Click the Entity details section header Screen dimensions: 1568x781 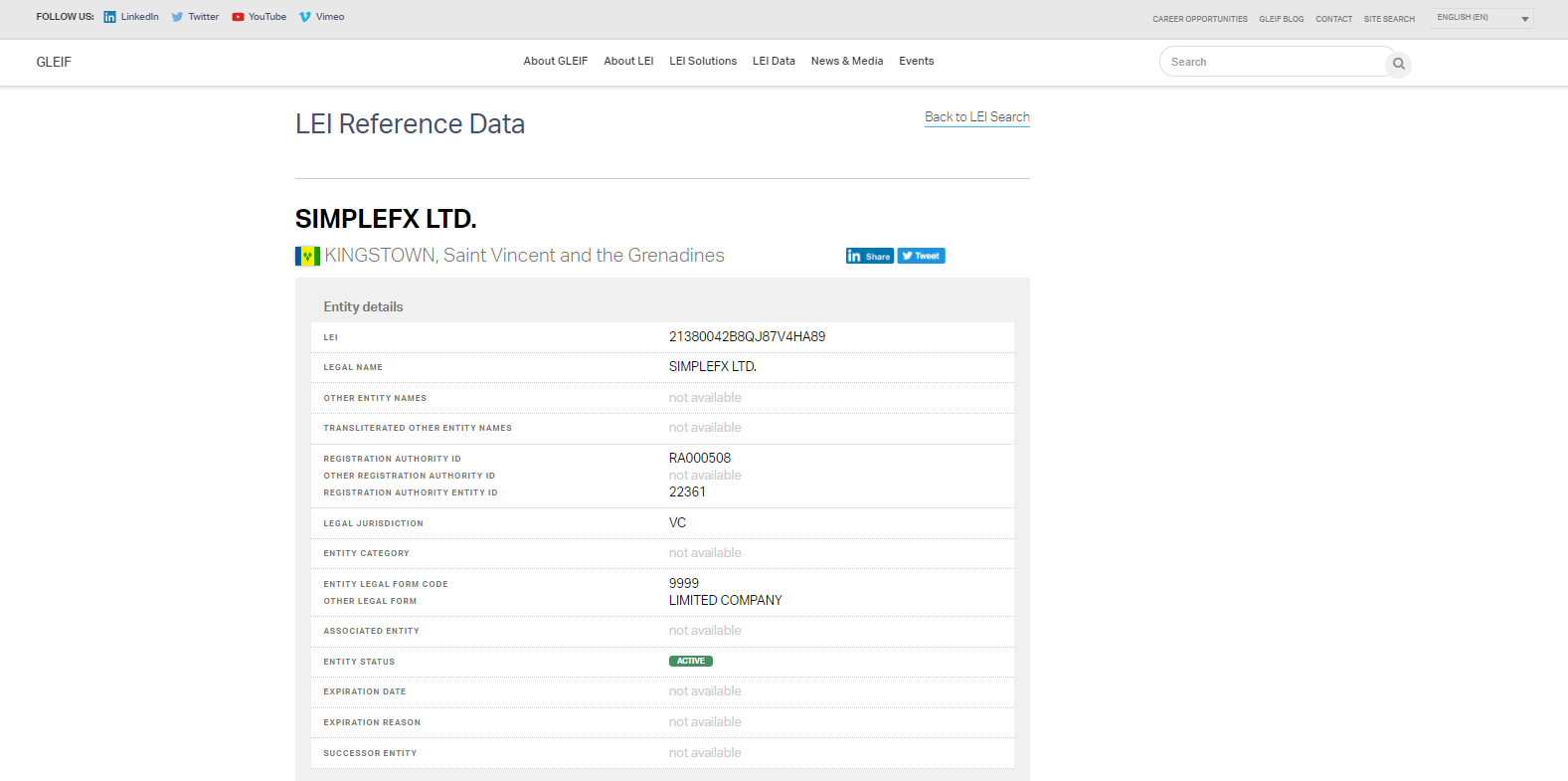pos(363,306)
